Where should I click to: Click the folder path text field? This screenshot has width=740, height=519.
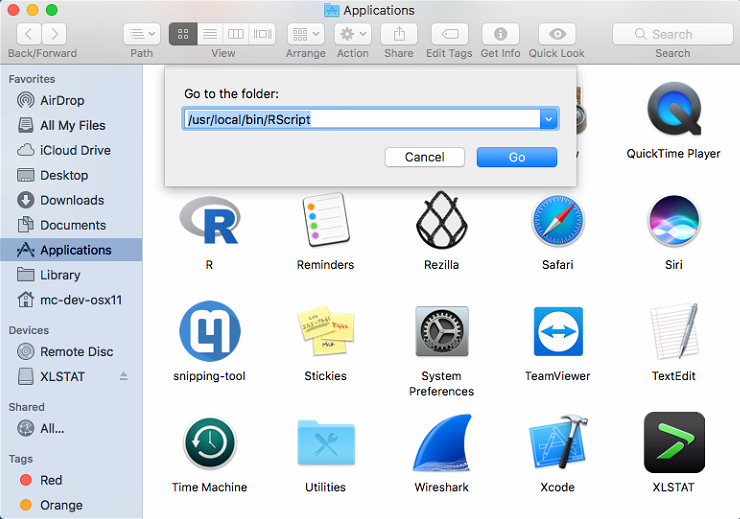360,119
